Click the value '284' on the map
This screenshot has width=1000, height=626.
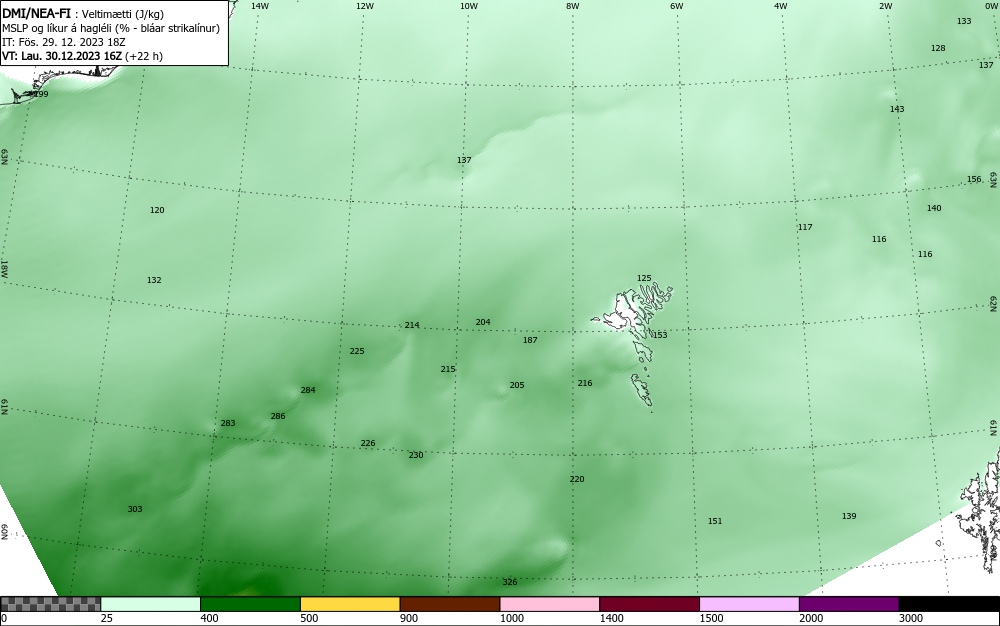[x=308, y=390]
